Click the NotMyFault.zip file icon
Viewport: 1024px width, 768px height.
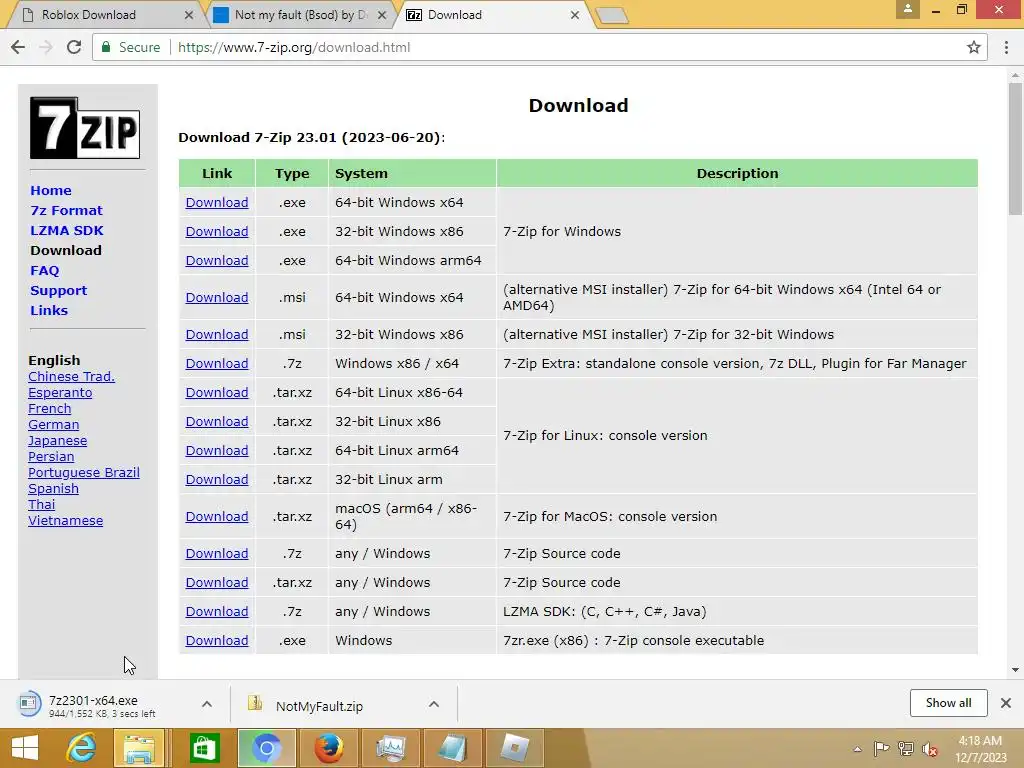[x=255, y=703]
